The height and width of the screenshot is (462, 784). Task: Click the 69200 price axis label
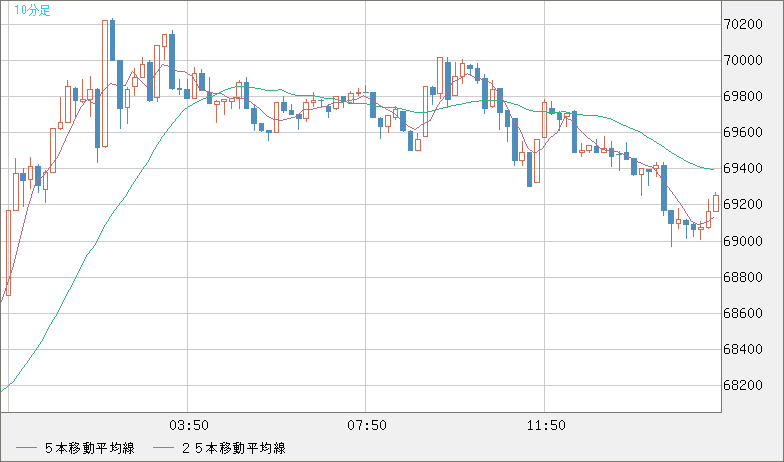(743, 204)
